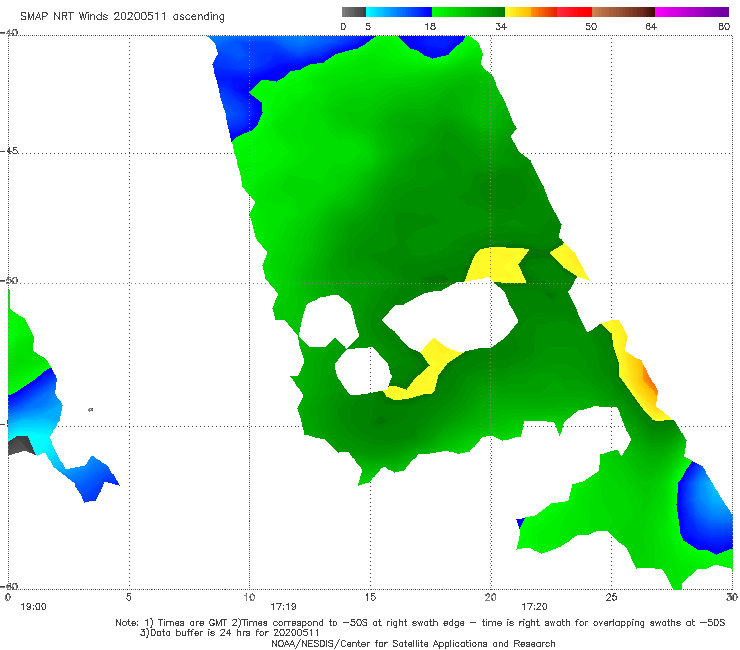The width and height of the screenshot is (740, 650).
Task: Click the color bar label "34"
Action: (x=501, y=27)
